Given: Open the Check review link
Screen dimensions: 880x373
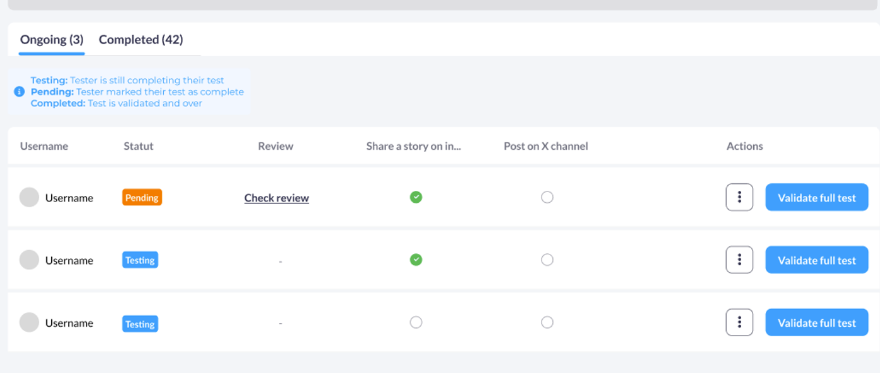Looking at the screenshot, I should click(x=277, y=198).
